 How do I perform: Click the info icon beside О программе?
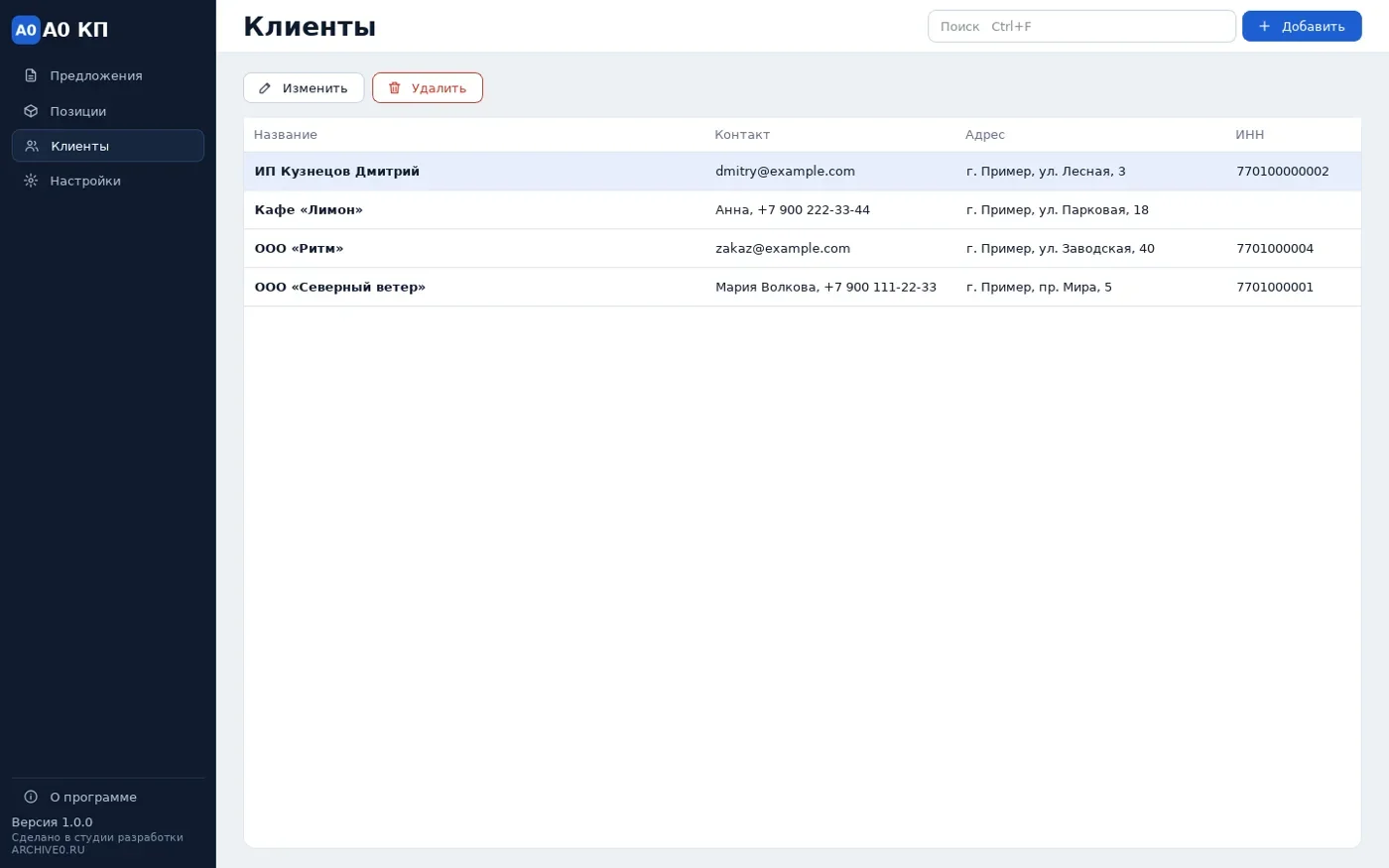pos(31,797)
